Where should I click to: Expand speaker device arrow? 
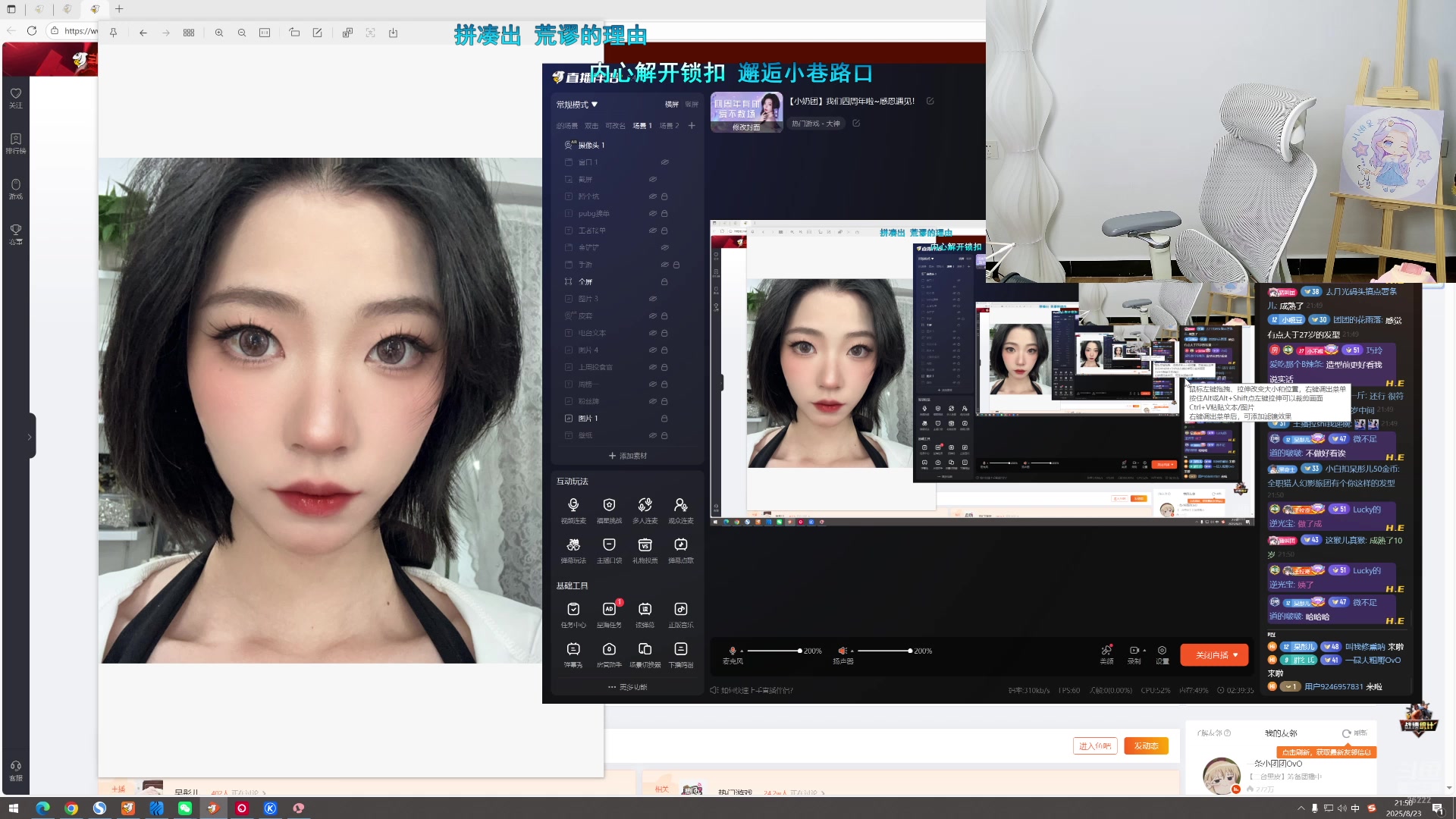[x=852, y=651]
